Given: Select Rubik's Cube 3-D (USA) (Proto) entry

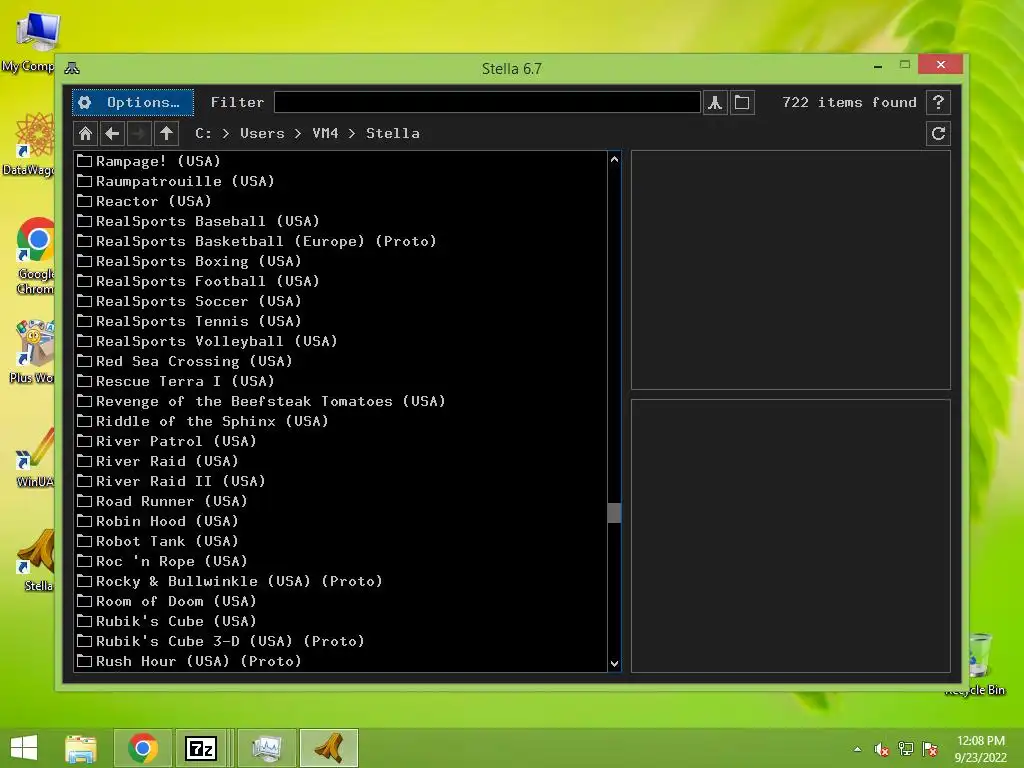Looking at the screenshot, I should click(x=341, y=641).
